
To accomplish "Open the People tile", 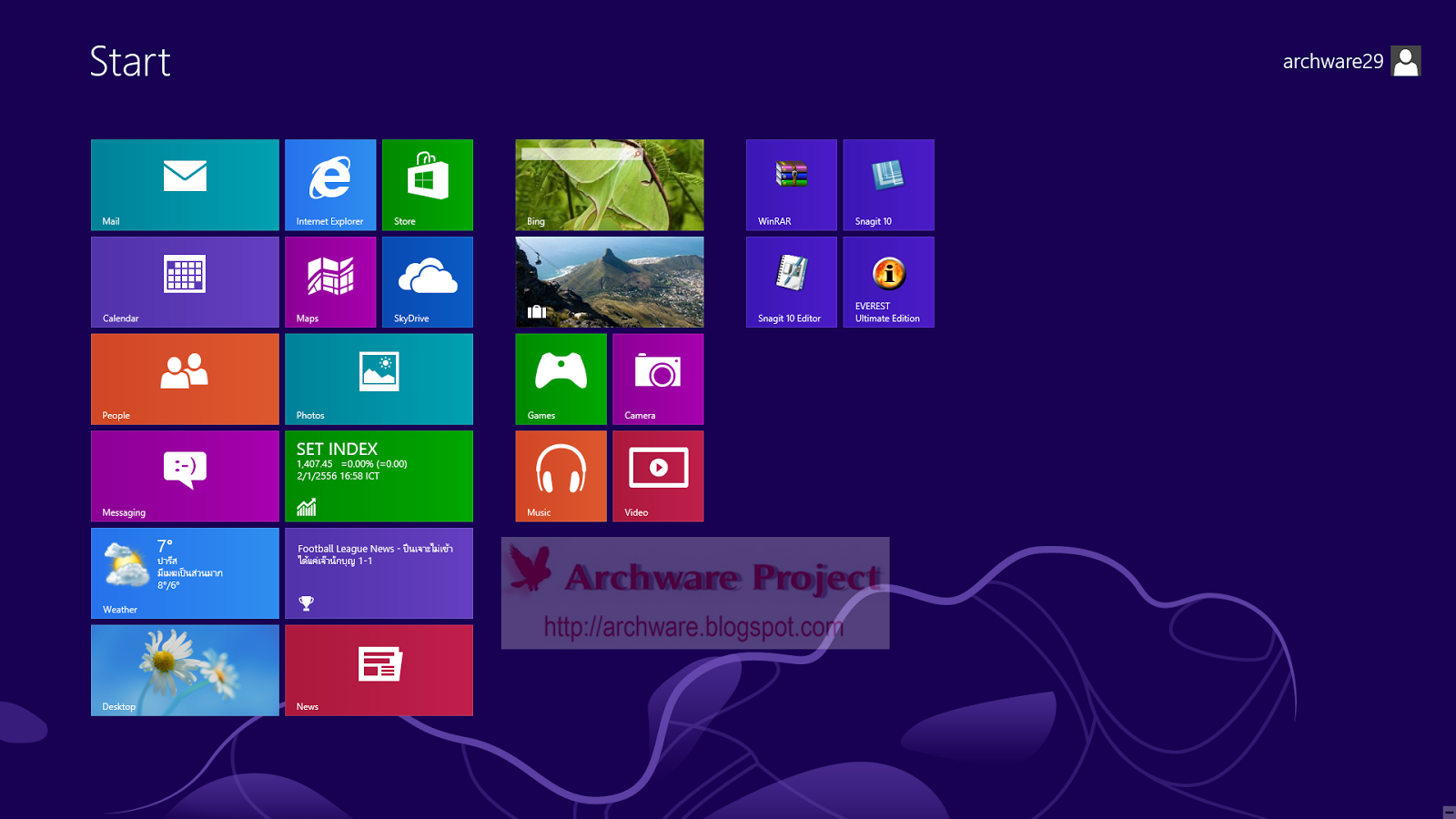I will pyautogui.click(x=185, y=379).
